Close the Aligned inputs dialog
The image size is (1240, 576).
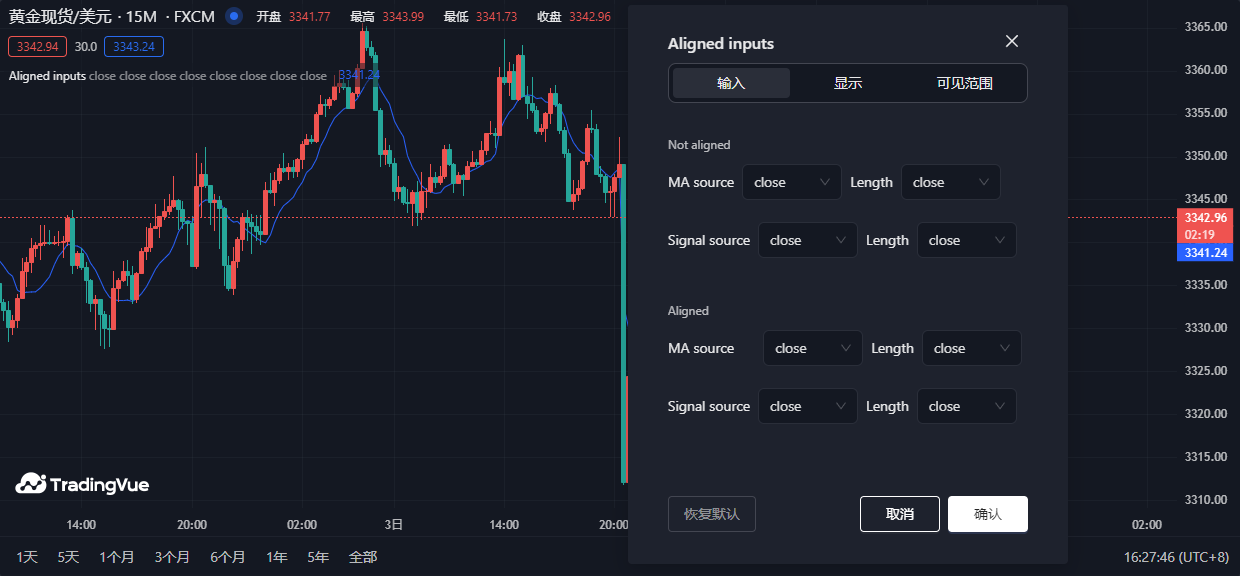tap(1011, 41)
